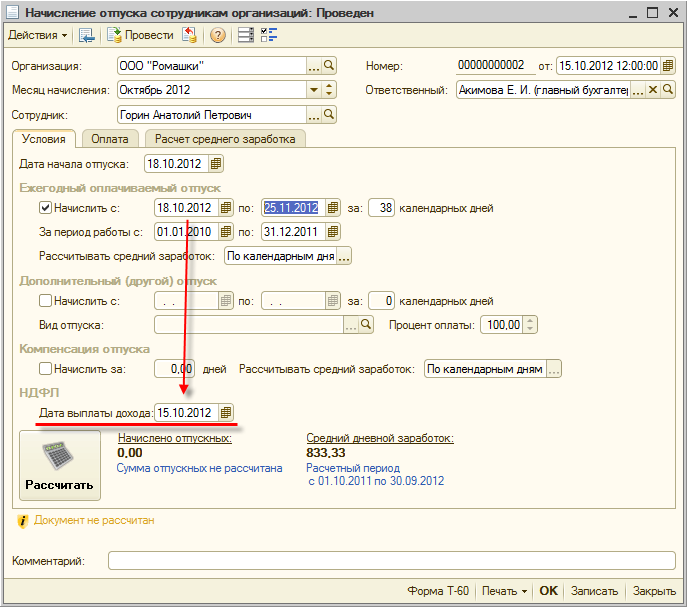Image resolution: width=687 pixels, height=607 pixels.
Task: Open the Расчет среднего заработка tab
Action: (x=225, y=139)
